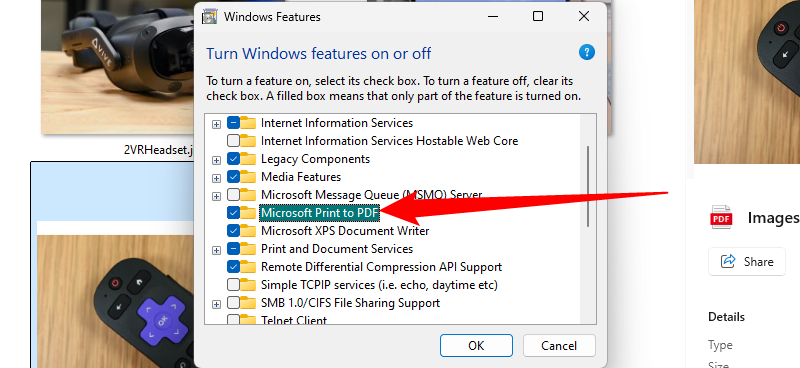The image size is (800, 368).
Task: Open the Windows Features help icon
Action: (587, 52)
